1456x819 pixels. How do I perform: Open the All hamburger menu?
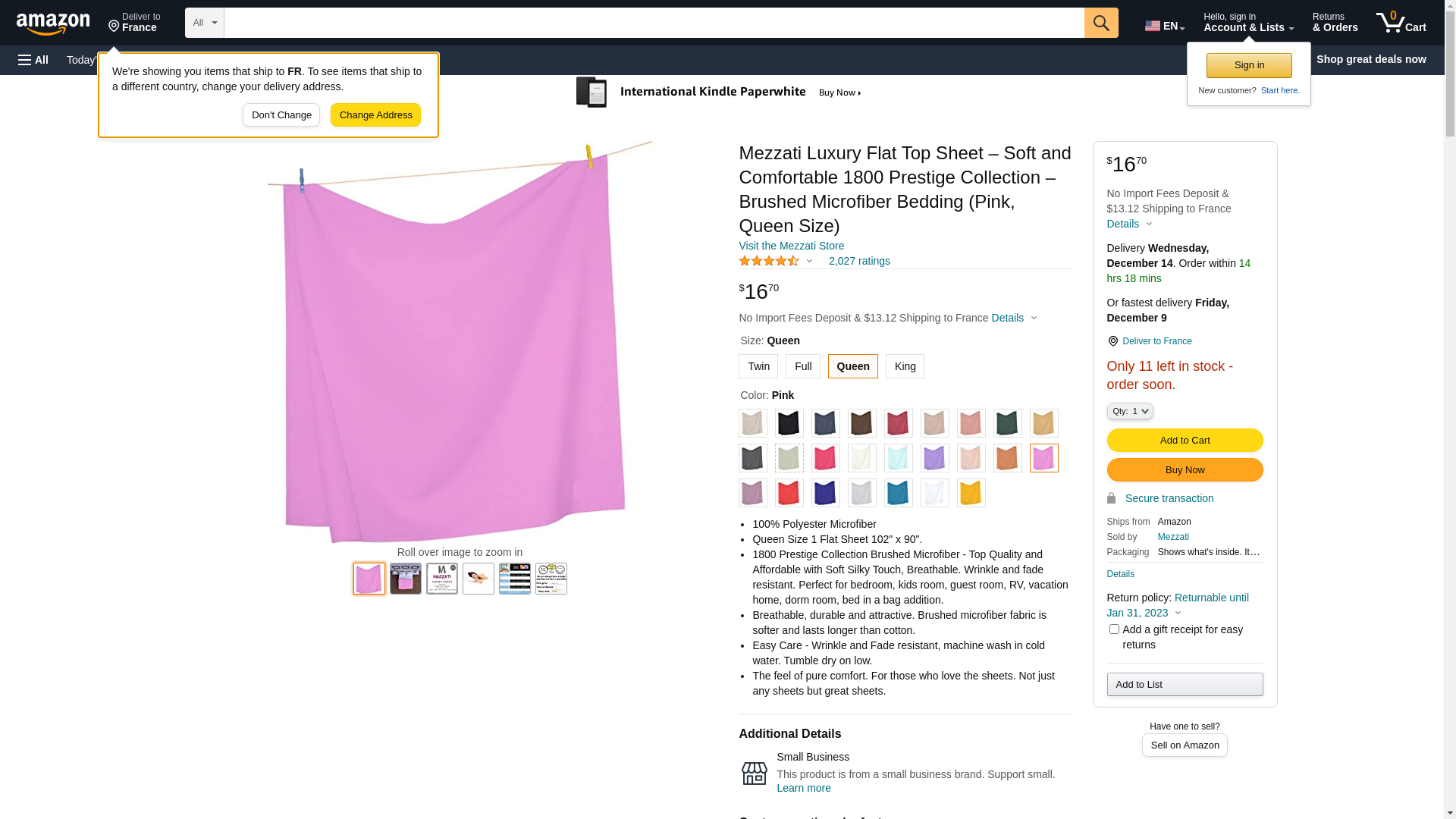(33, 60)
